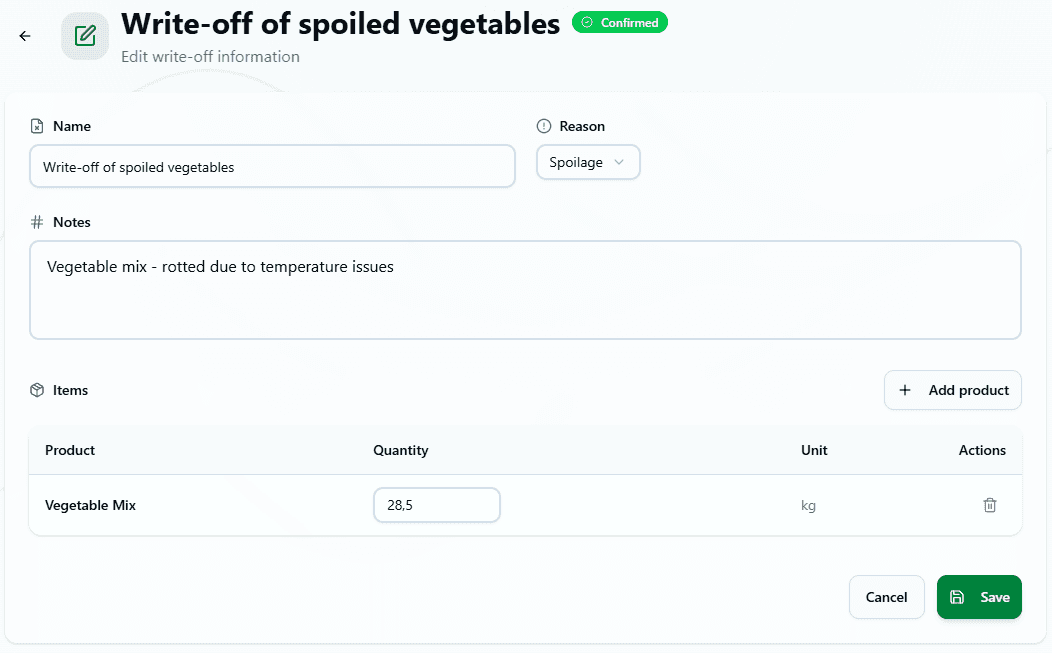
Task: Click the file icon beside Name label
Action: coord(37,126)
